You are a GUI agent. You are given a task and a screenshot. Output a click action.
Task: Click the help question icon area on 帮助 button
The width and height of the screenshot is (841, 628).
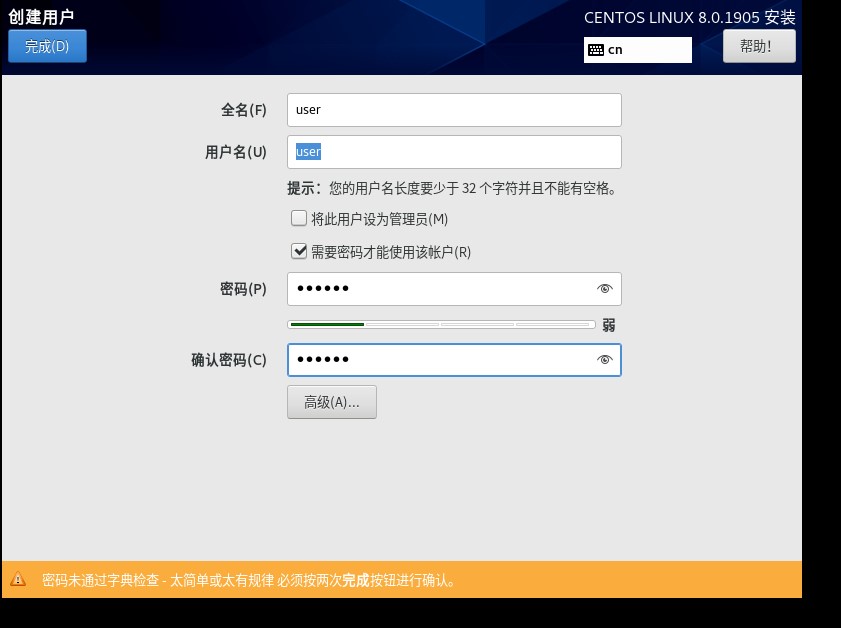(x=758, y=45)
